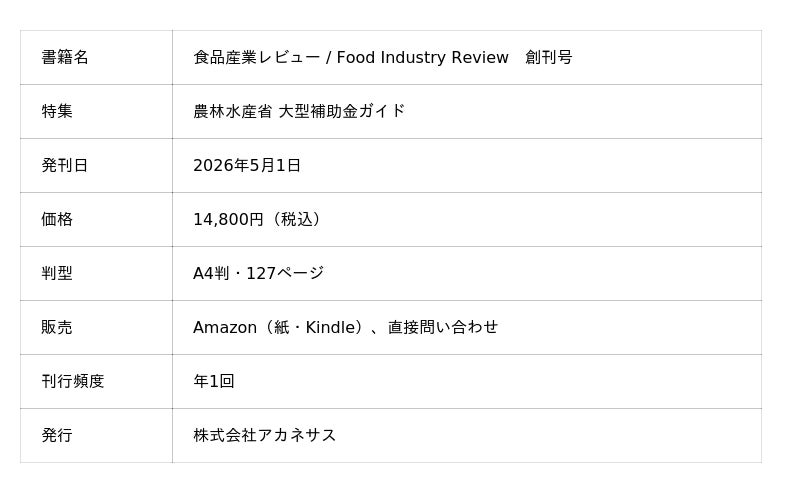
Task: Click the 特集 row label
Action: 57,111
